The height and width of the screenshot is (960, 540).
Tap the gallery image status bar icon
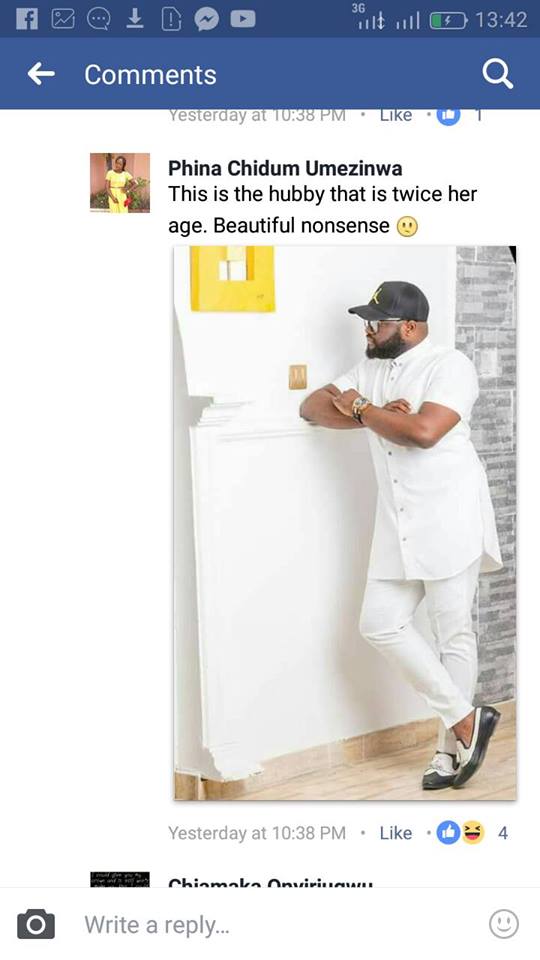tap(62, 20)
